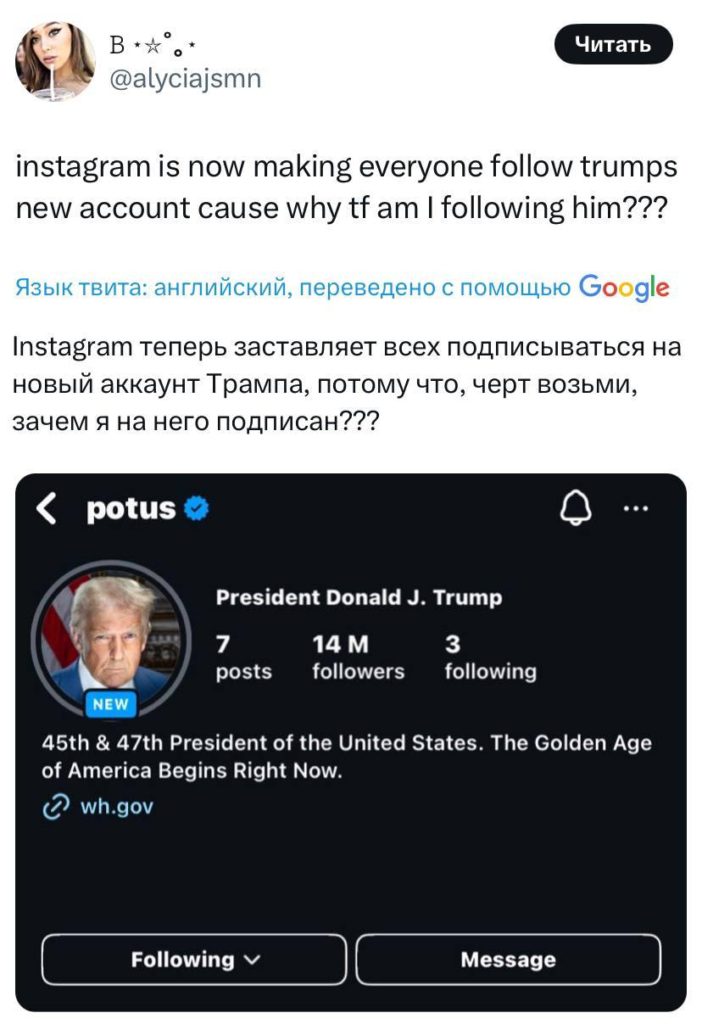Click the blue verified badge next to potus
Image resolution: width=702 pixels, height=1024 pixels.
pyautogui.click(x=198, y=509)
